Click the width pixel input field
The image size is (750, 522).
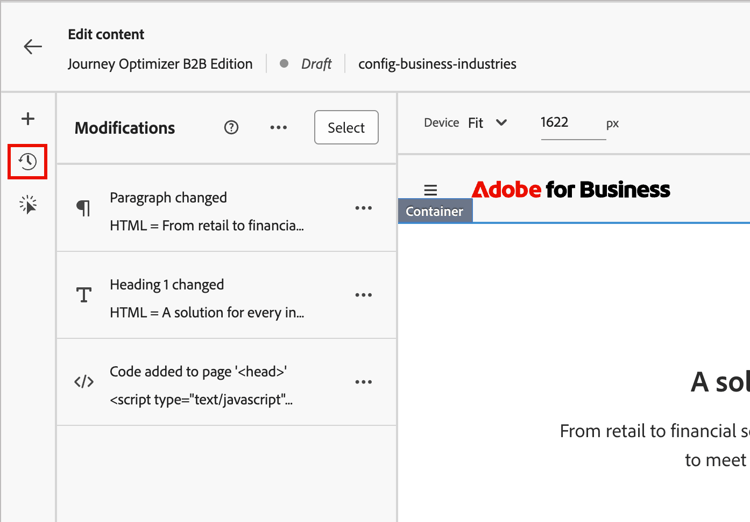(x=572, y=123)
